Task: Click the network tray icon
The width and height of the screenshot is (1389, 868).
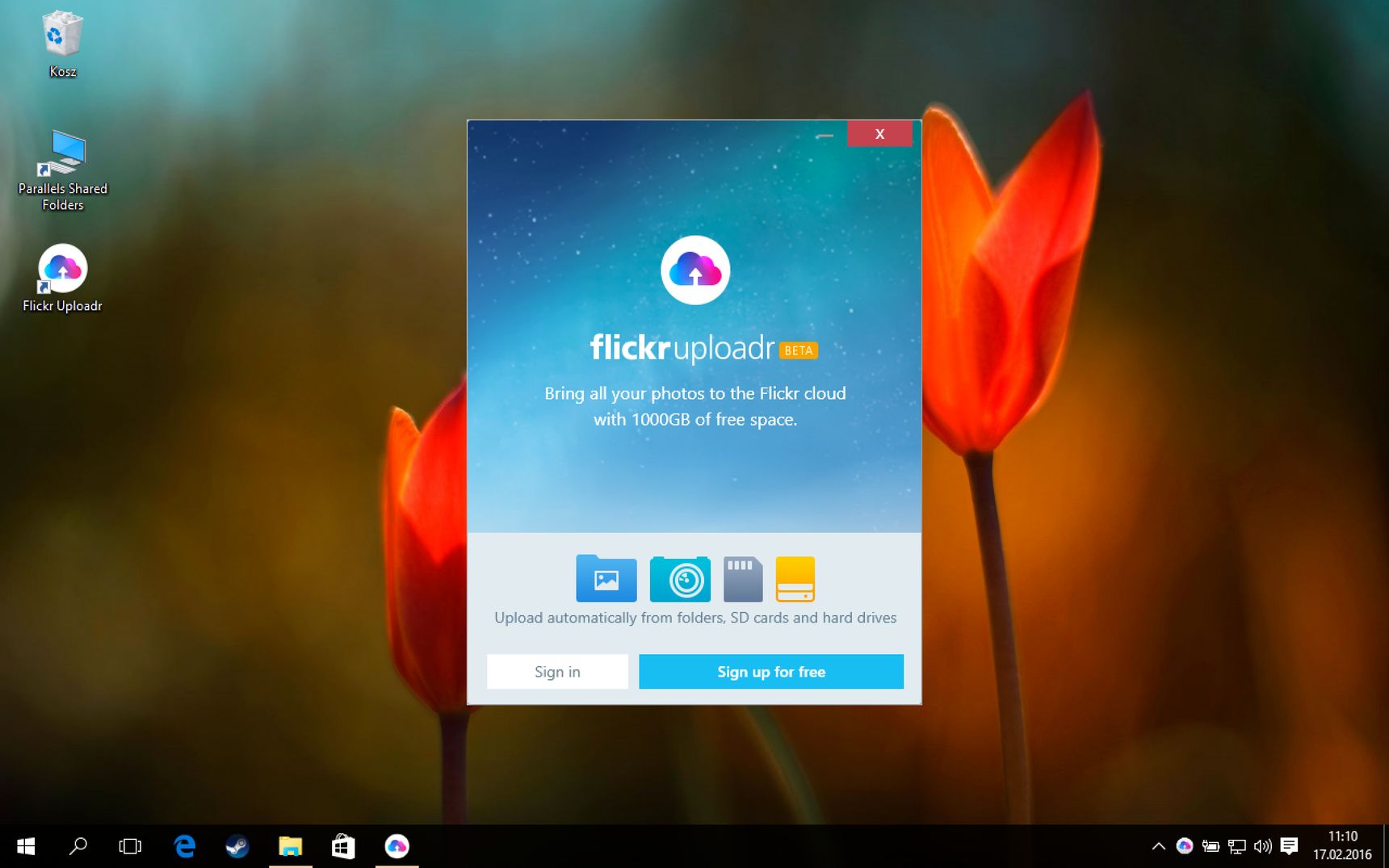Action: click(1236, 846)
